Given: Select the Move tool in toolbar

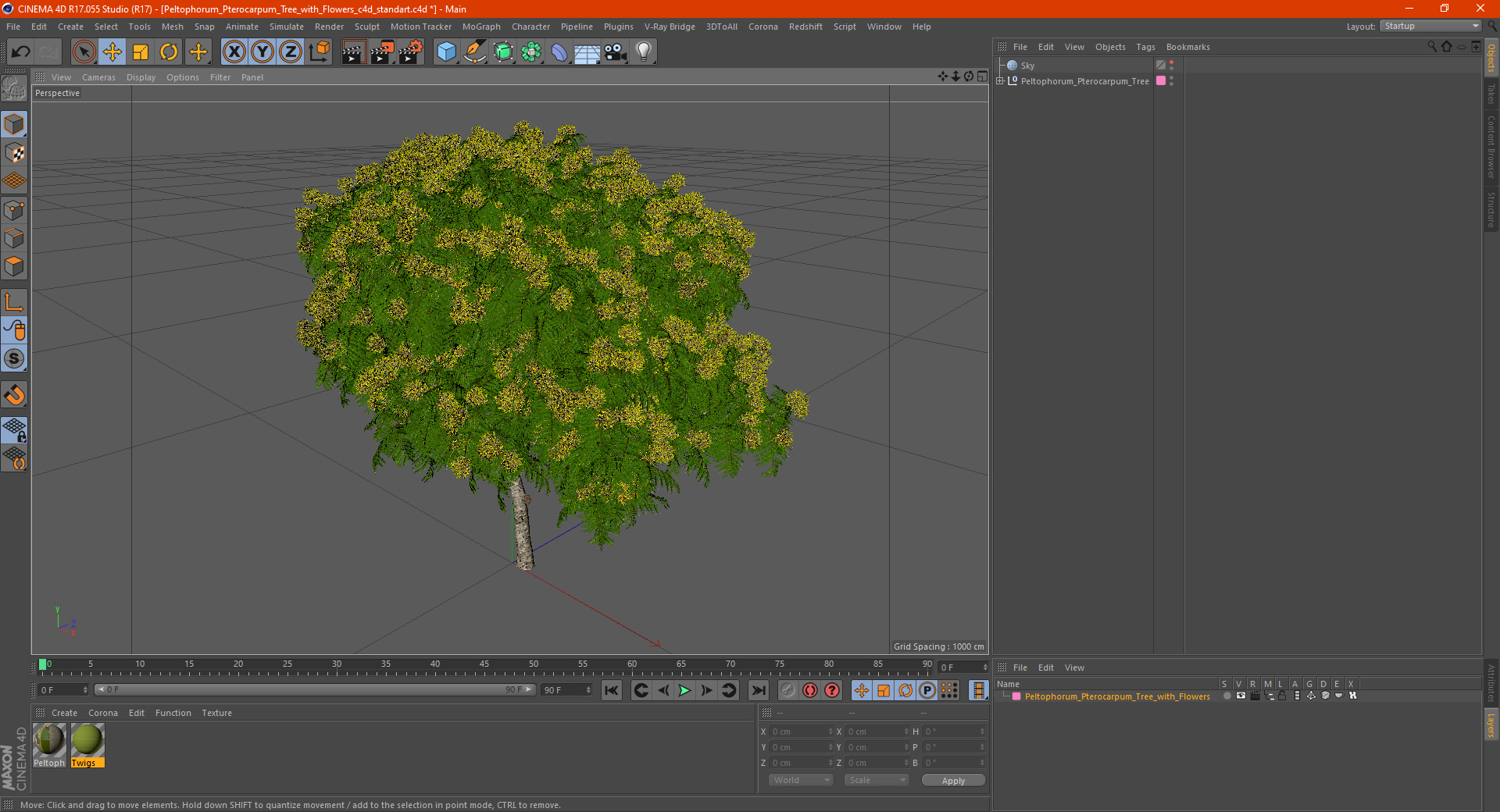Looking at the screenshot, I should pyautogui.click(x=112, y=52).
